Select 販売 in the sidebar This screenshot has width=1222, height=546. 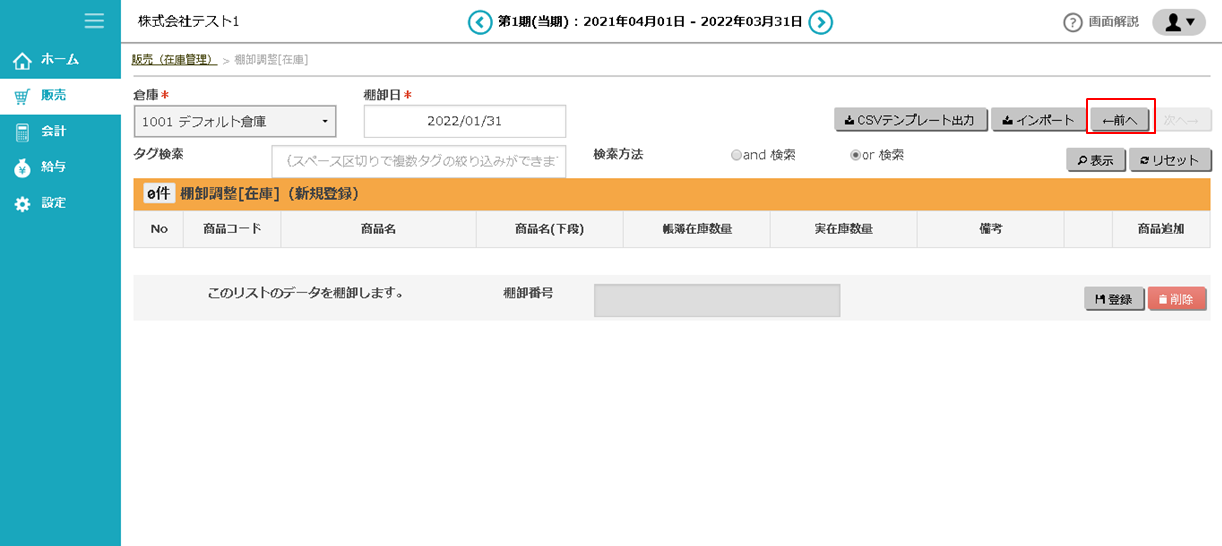54,96
